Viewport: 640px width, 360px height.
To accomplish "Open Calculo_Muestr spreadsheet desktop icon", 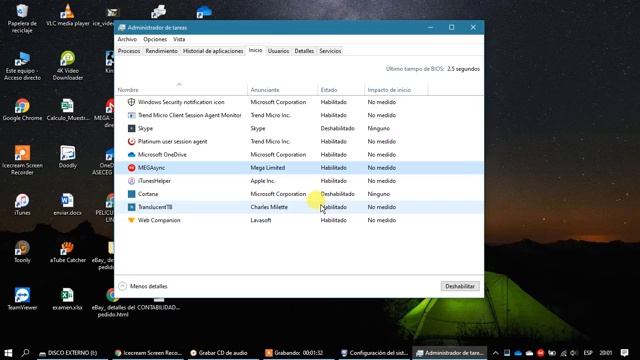I will coord(67,109).
